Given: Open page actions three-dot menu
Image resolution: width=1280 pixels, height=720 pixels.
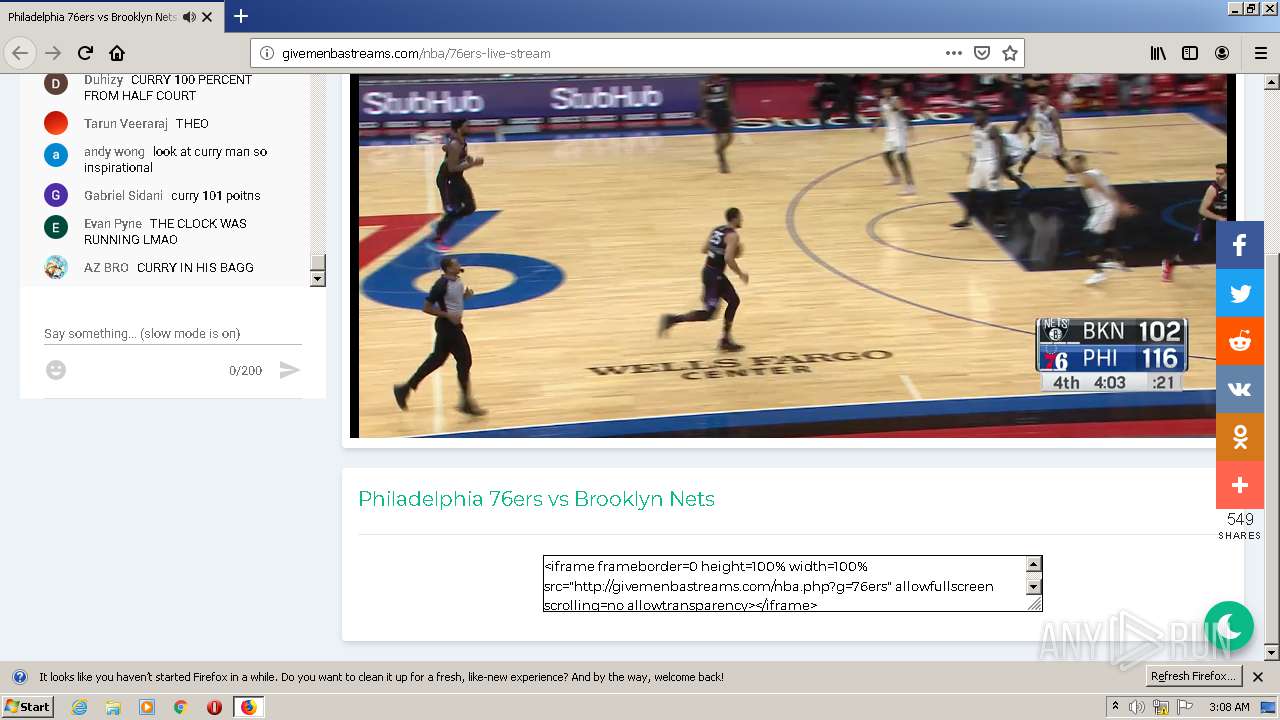Looking at the screenshot, I should (954, 53).
